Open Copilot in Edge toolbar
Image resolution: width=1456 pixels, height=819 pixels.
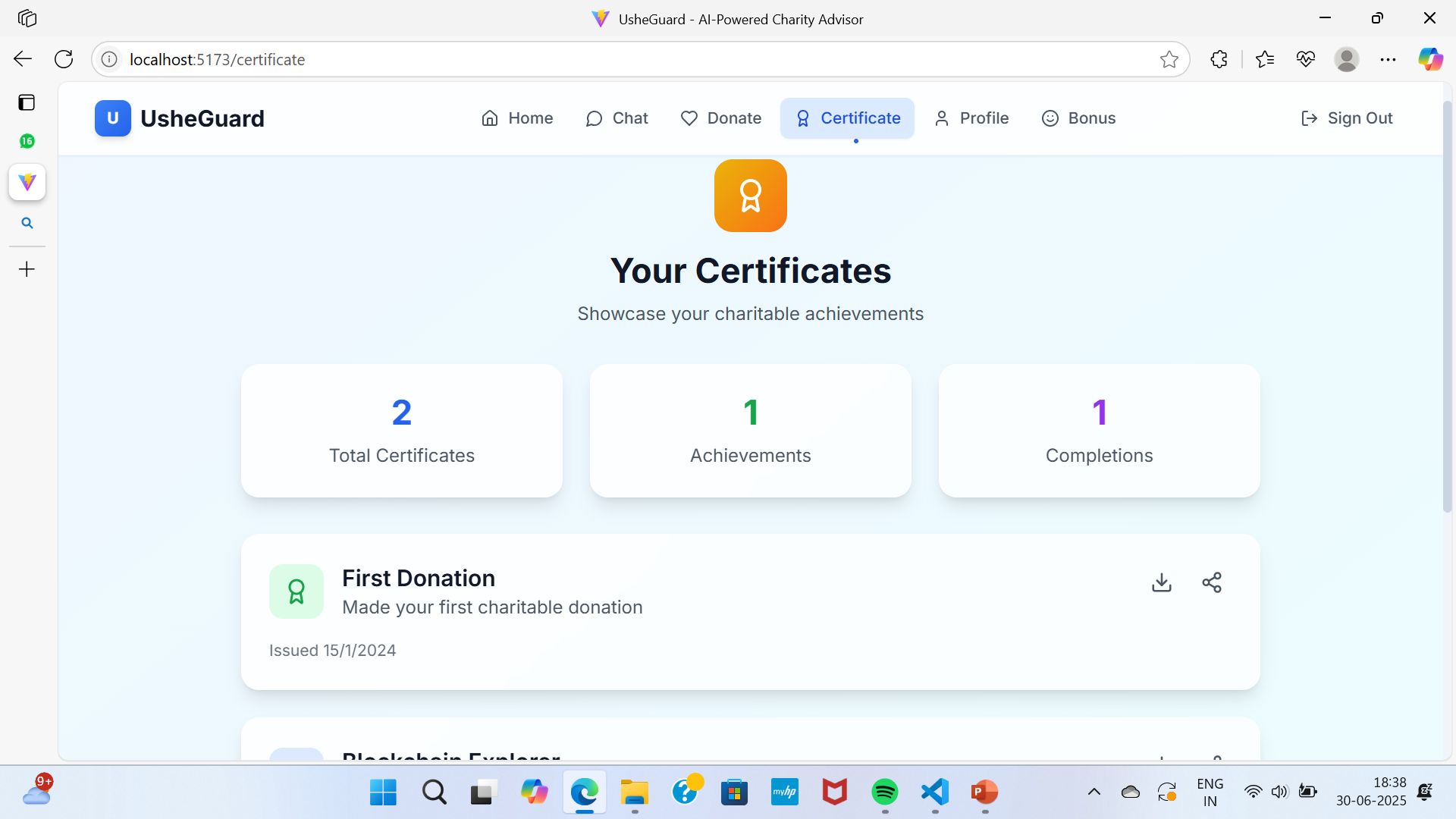(x=1430, y=59)
